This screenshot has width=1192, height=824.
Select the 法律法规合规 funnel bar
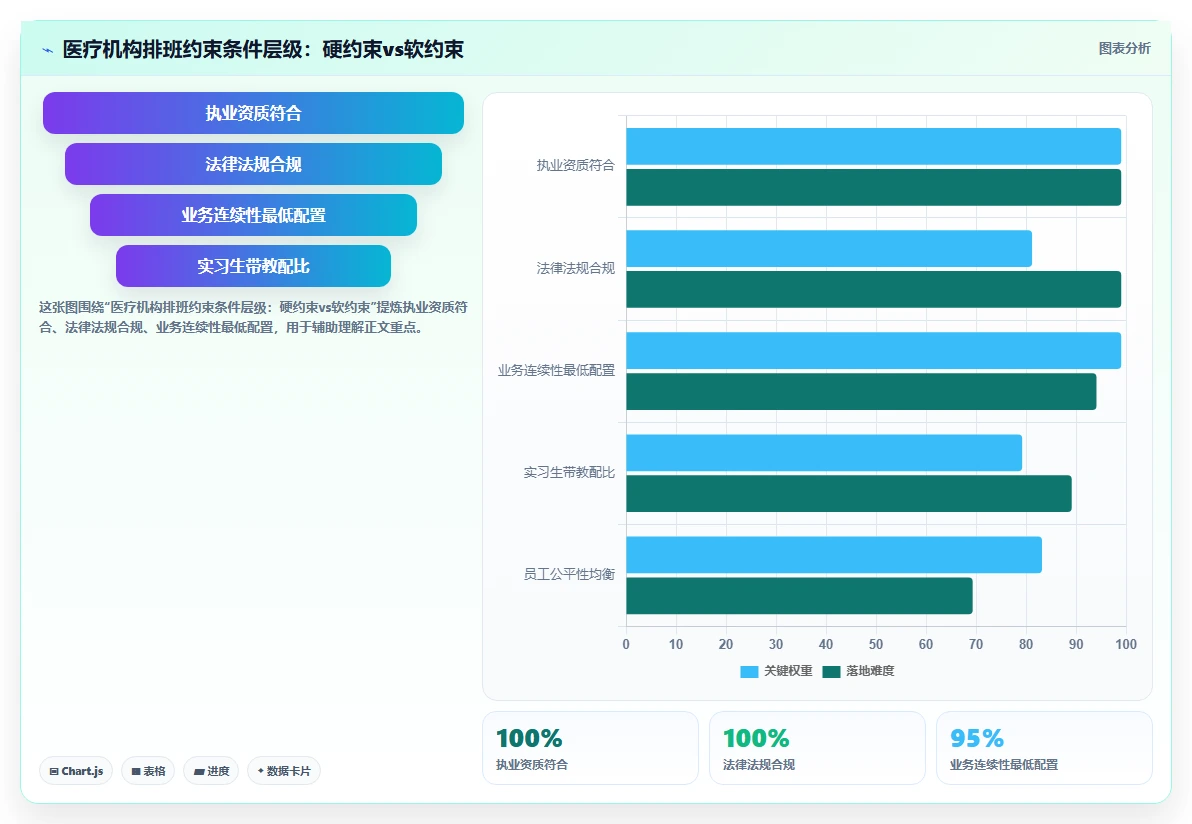tap(253, 164)
